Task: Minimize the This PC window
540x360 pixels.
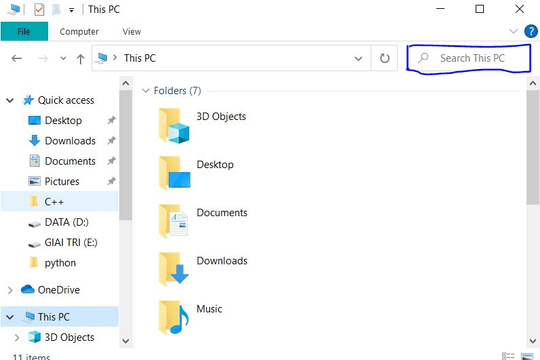Action: point(440,9)
